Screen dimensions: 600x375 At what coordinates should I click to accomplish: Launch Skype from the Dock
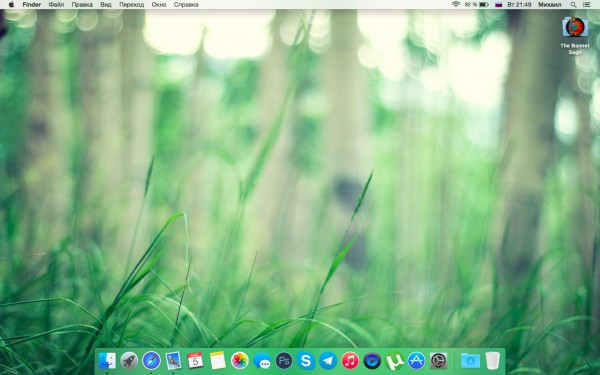[x=306, y=360]
